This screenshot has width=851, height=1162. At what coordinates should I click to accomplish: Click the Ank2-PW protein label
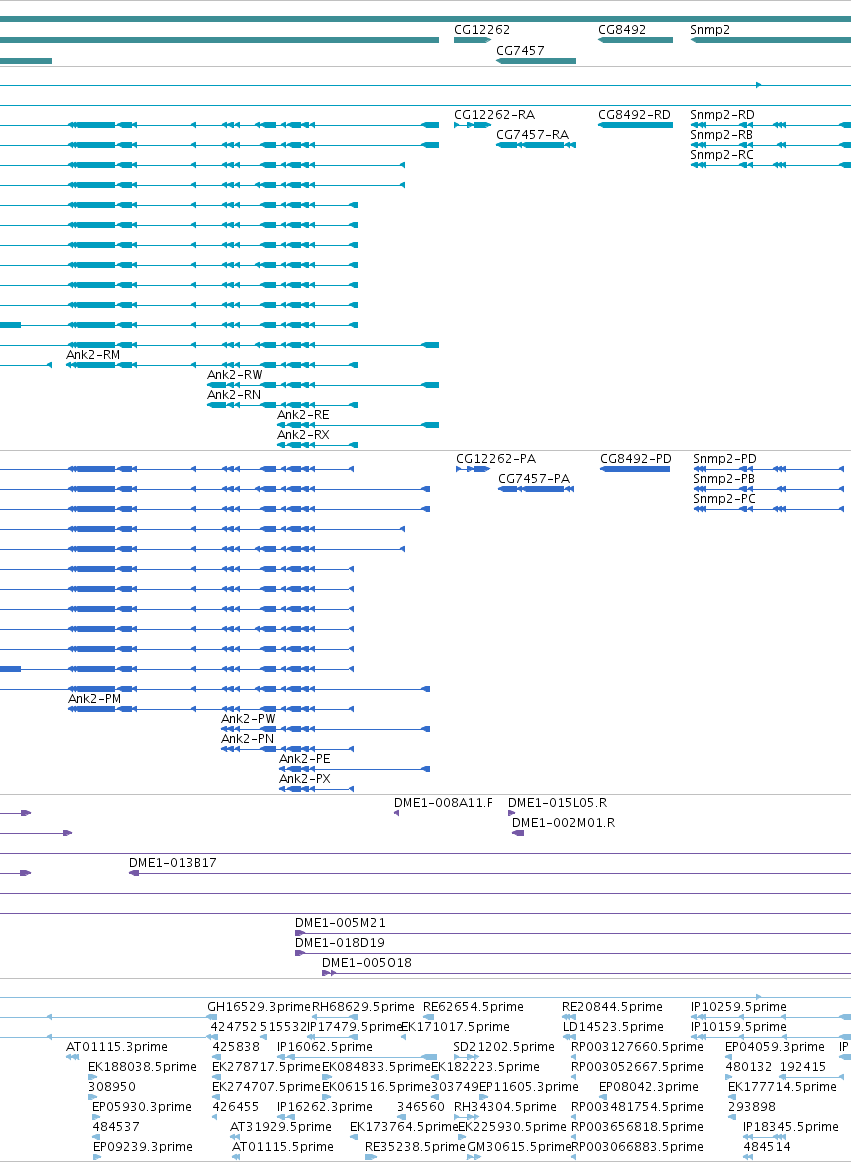pos(248,719)
